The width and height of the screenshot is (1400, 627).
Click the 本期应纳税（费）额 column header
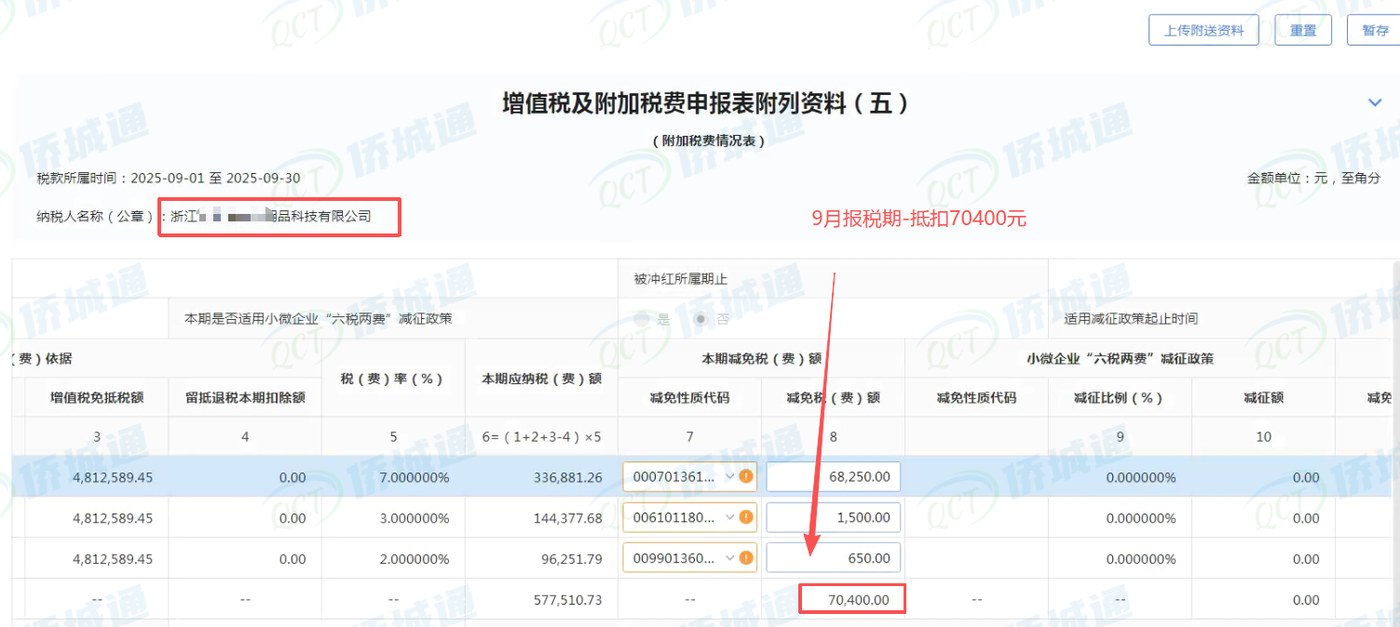pos(541,378)
